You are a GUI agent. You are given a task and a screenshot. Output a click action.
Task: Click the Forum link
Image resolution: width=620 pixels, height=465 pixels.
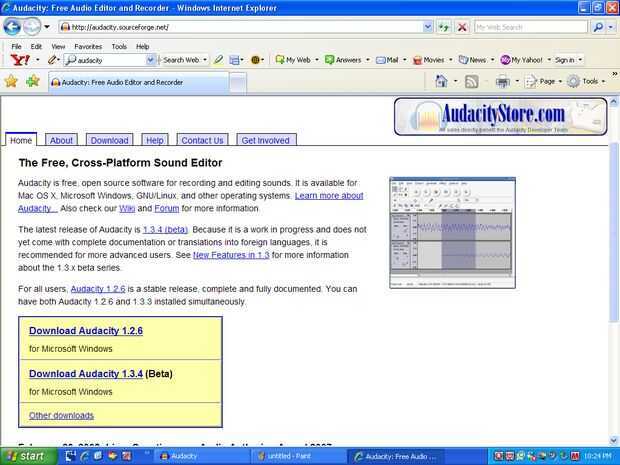166,208
